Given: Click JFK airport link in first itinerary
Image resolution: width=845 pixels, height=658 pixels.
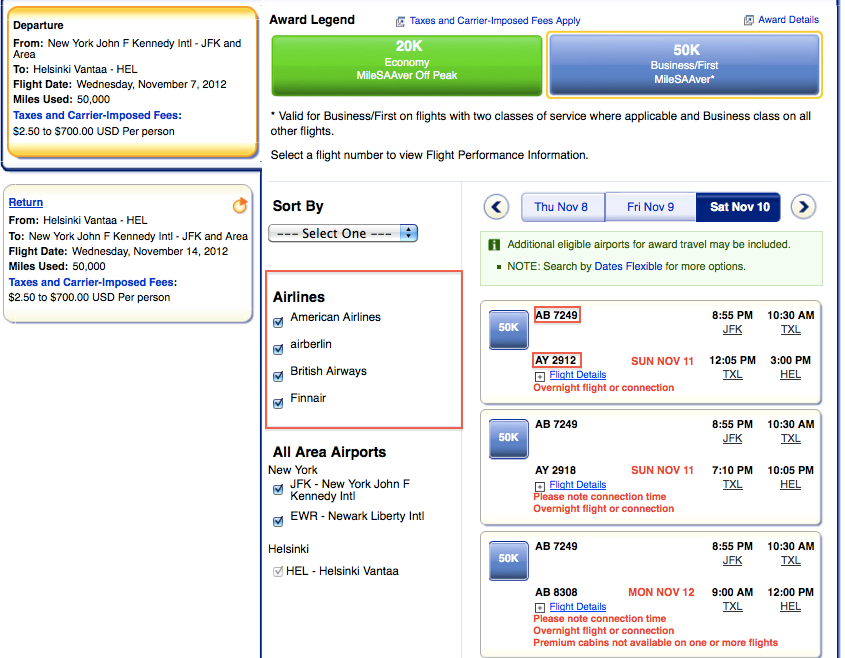Looking at the screenshot, I should (x=732, y=329).
